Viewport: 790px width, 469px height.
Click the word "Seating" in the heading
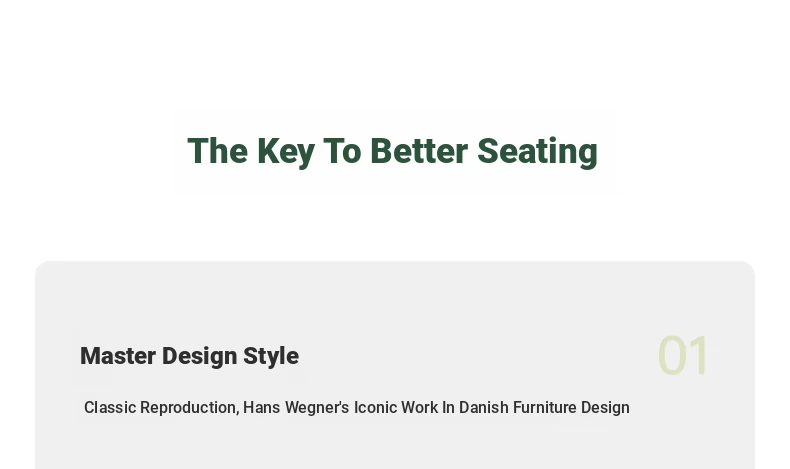point(537,152)
